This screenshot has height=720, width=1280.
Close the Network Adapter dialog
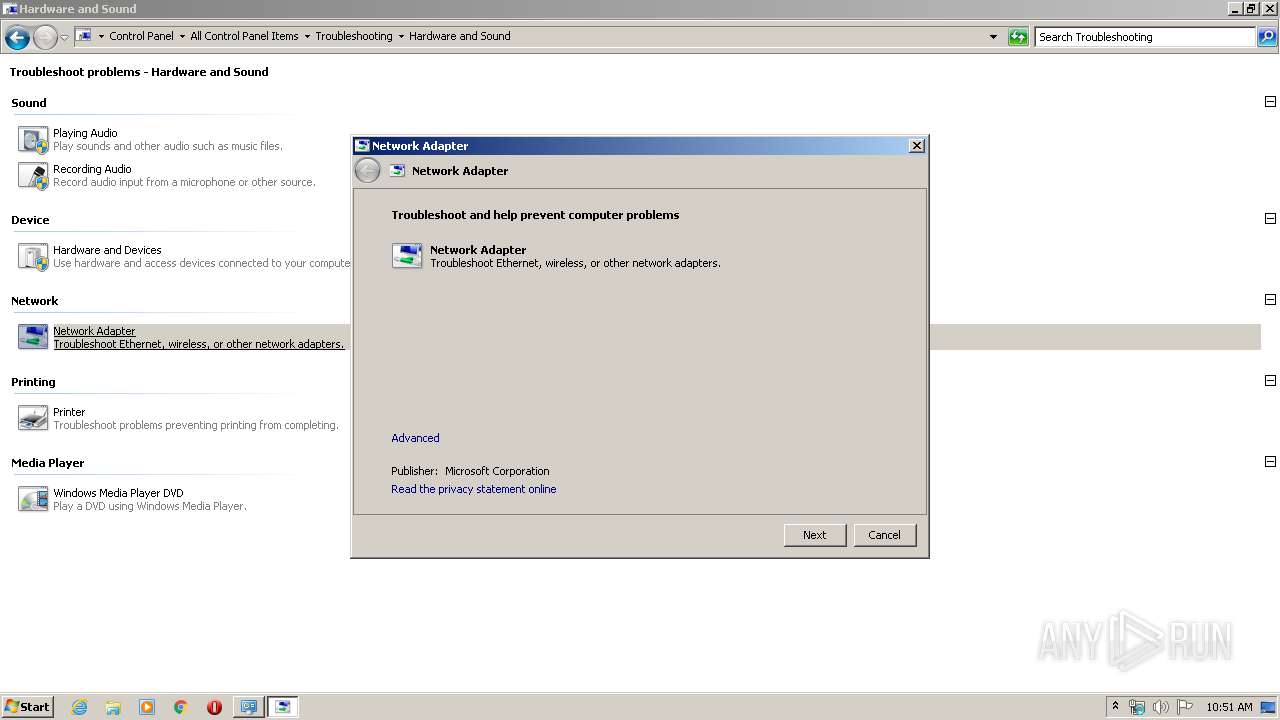(x=916, y=146)
